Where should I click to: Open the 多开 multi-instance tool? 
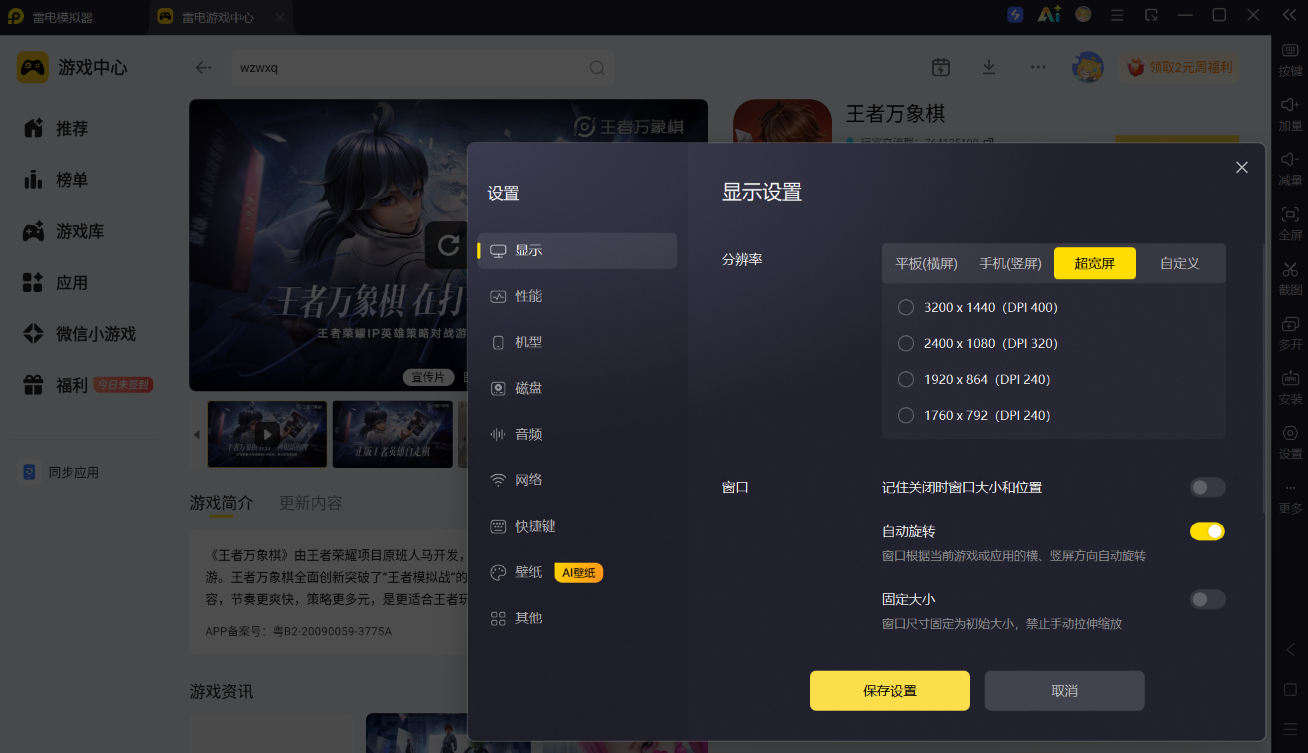pyautogui.click(x=1290, y=333)
